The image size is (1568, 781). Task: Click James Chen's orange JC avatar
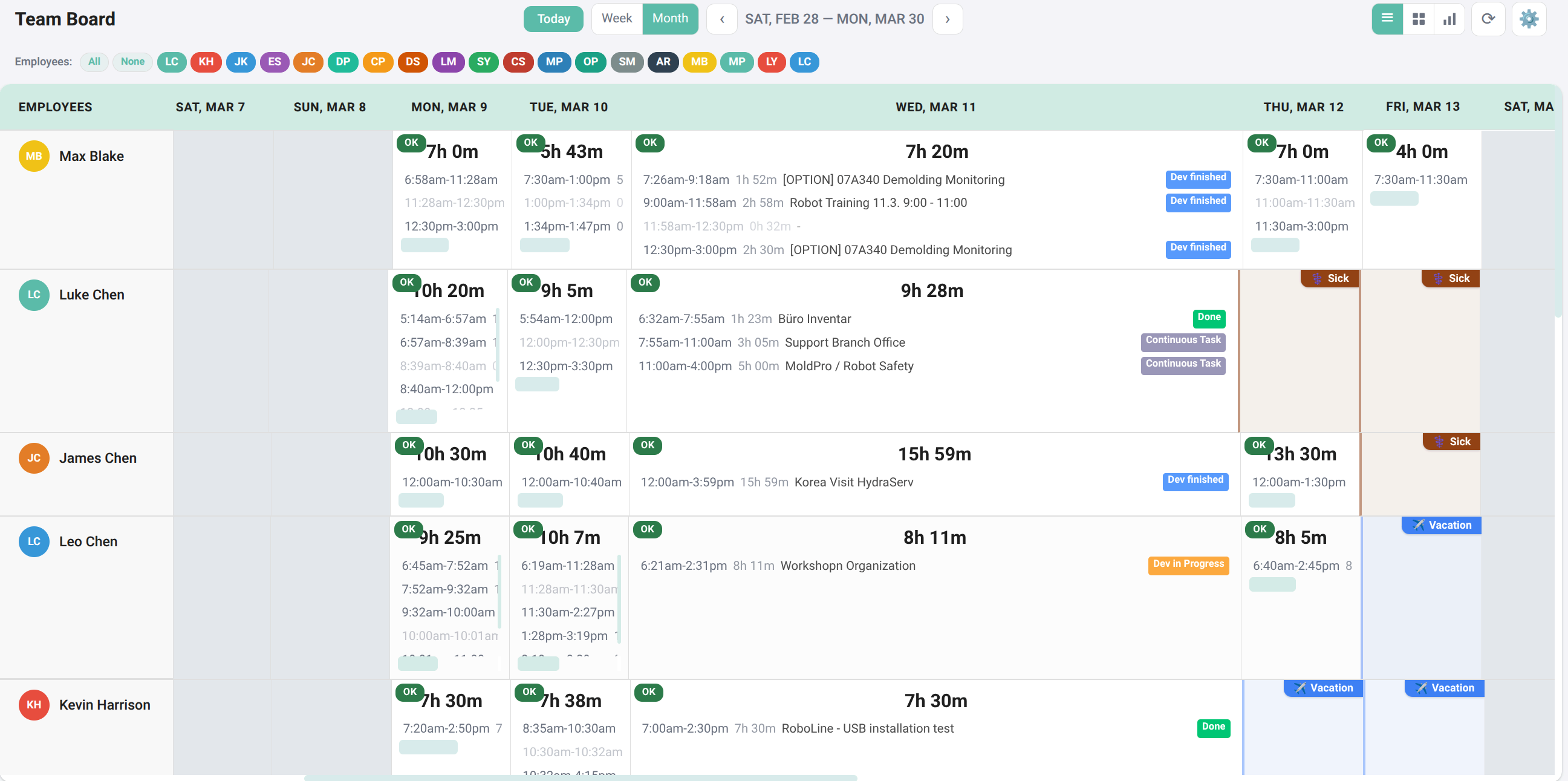pos(33,458)
